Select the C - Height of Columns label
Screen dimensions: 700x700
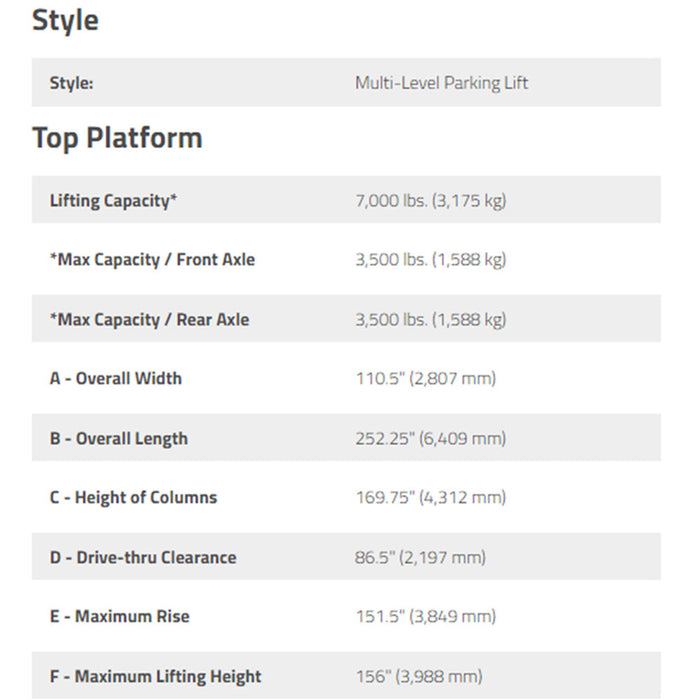(133, 497)
